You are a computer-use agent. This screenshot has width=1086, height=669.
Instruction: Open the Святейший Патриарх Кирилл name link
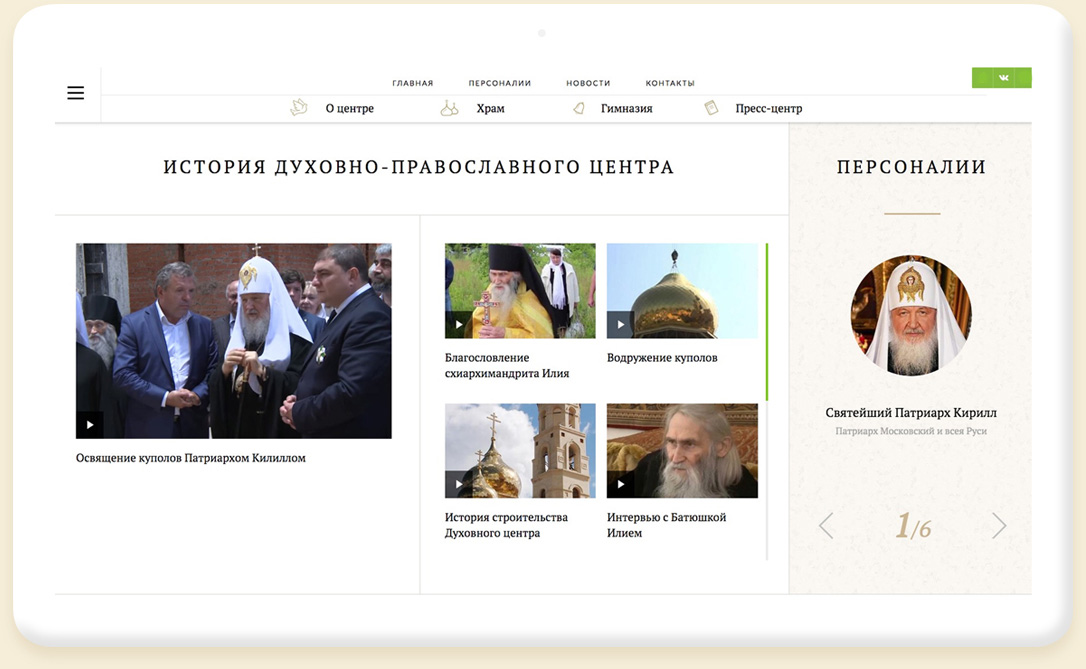pos(911,413)
